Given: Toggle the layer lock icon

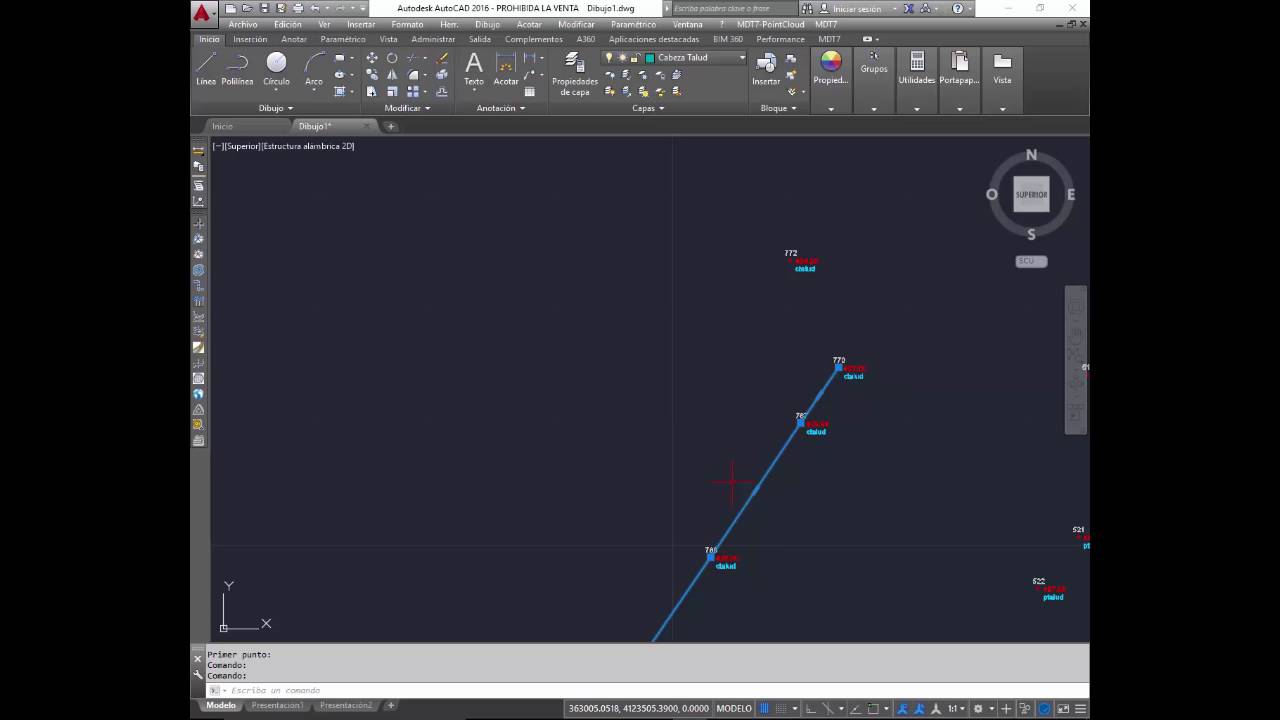Looking at the screenshot, I should click(x=635, y=58).
